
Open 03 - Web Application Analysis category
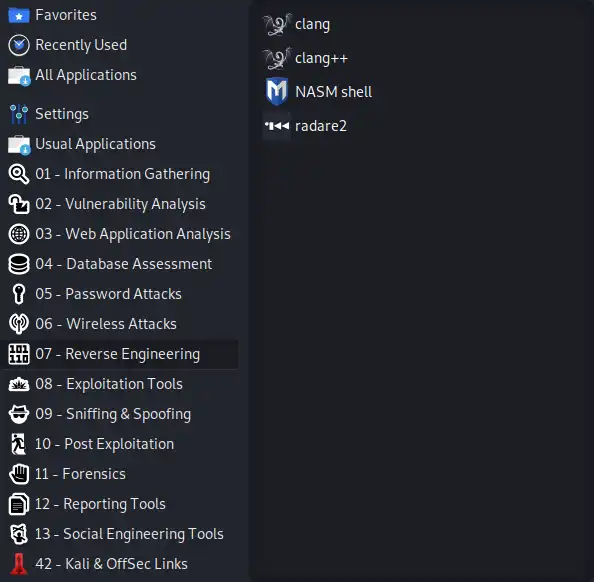(x=120, y=234)
